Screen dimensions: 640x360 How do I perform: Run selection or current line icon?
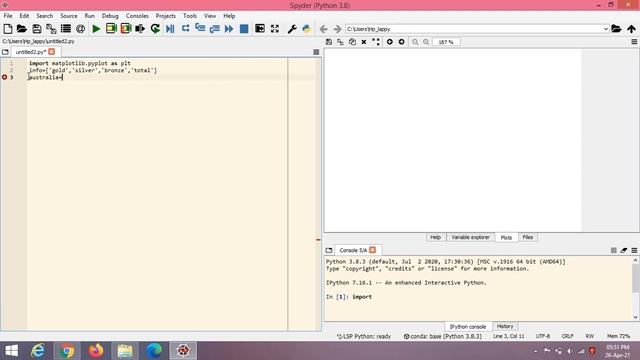[140, 29]
